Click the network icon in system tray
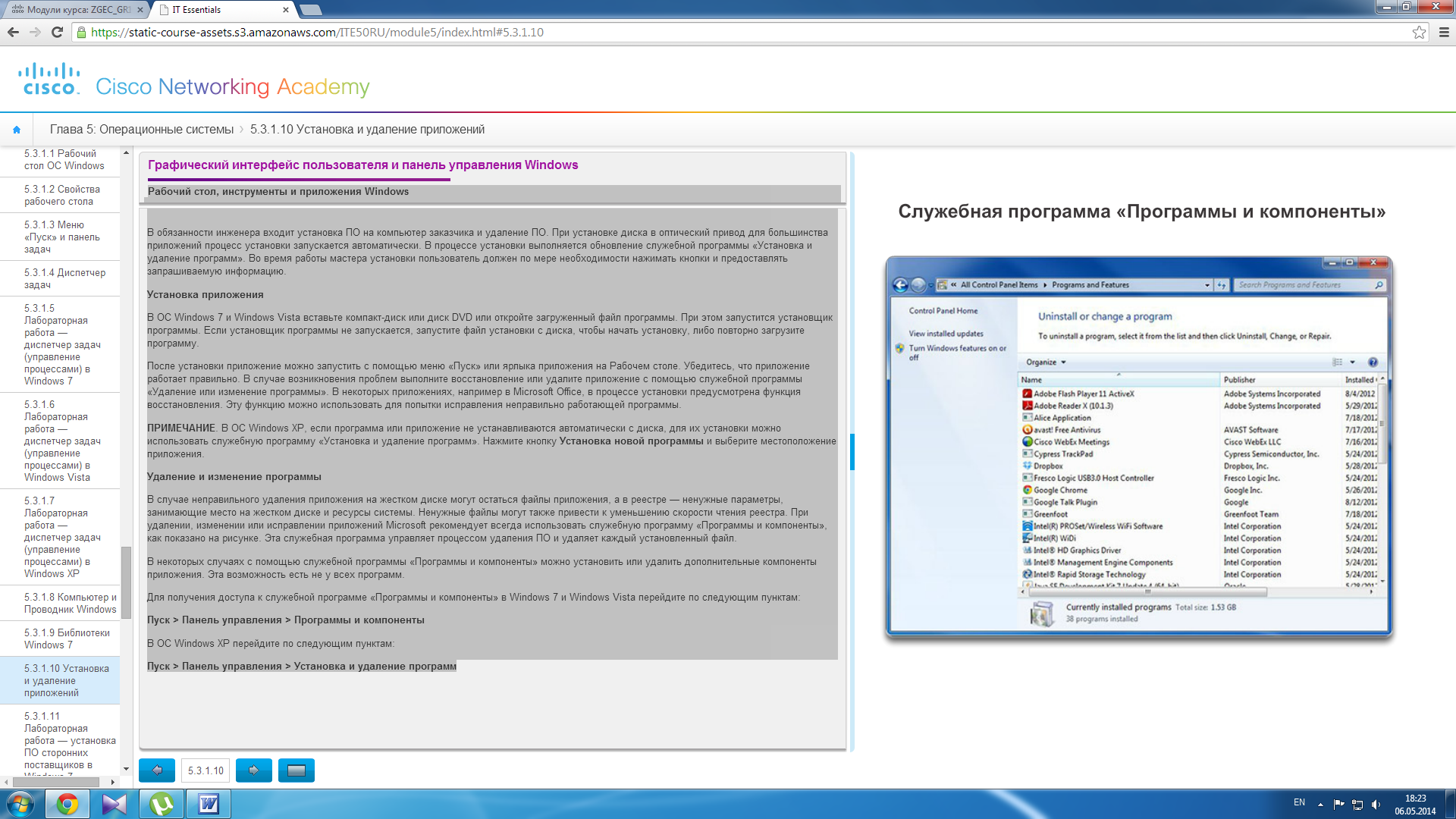The width and height of the screenshot is (1456, 819). (1357, 804)
